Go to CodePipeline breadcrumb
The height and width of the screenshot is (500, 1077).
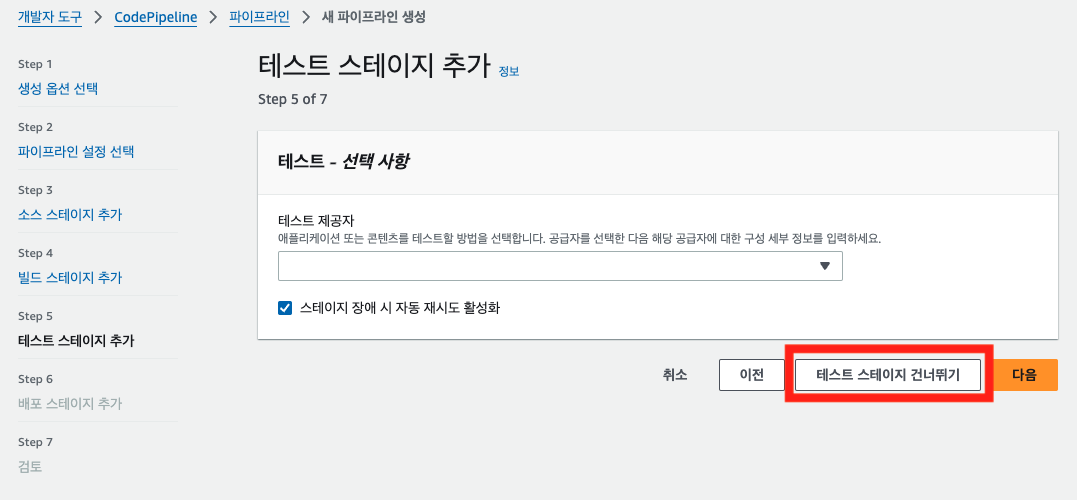coord(156,17)
